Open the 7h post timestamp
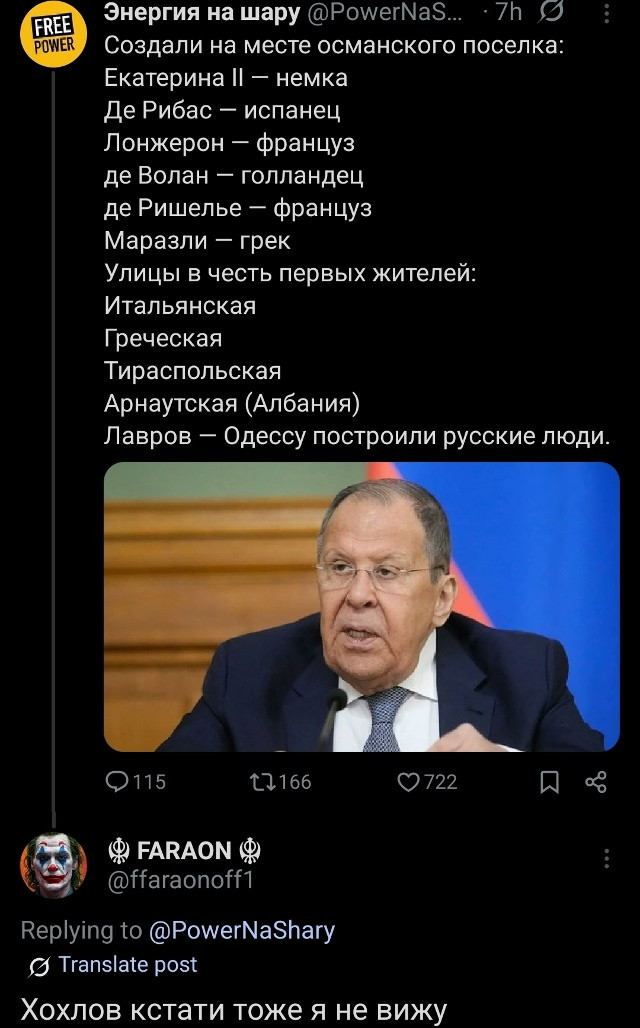Viewport: 640px width, 1028px height. tap(508, 12)
